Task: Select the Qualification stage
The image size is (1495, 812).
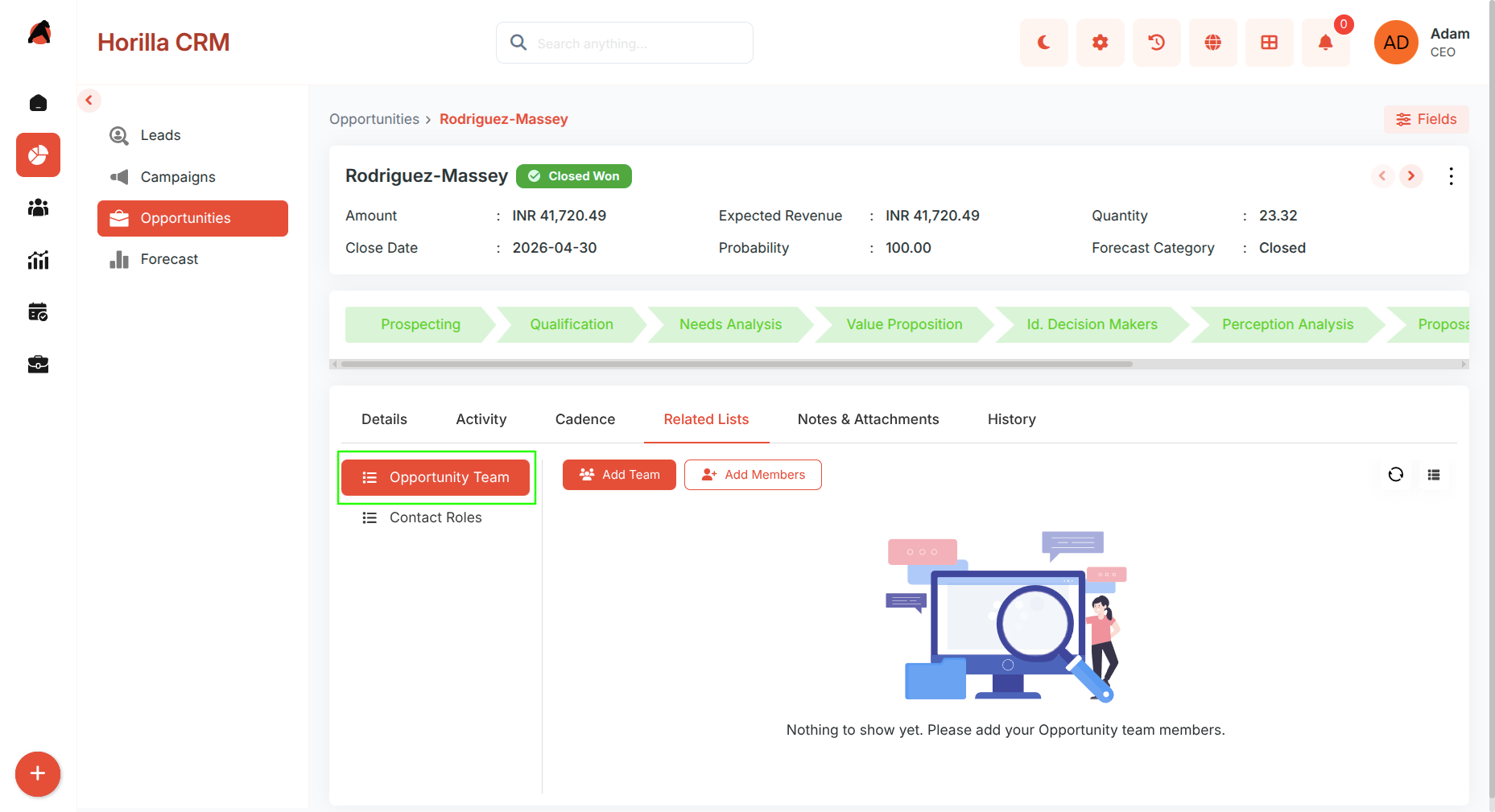Action: pyautogui.click(x=572, y=324)
